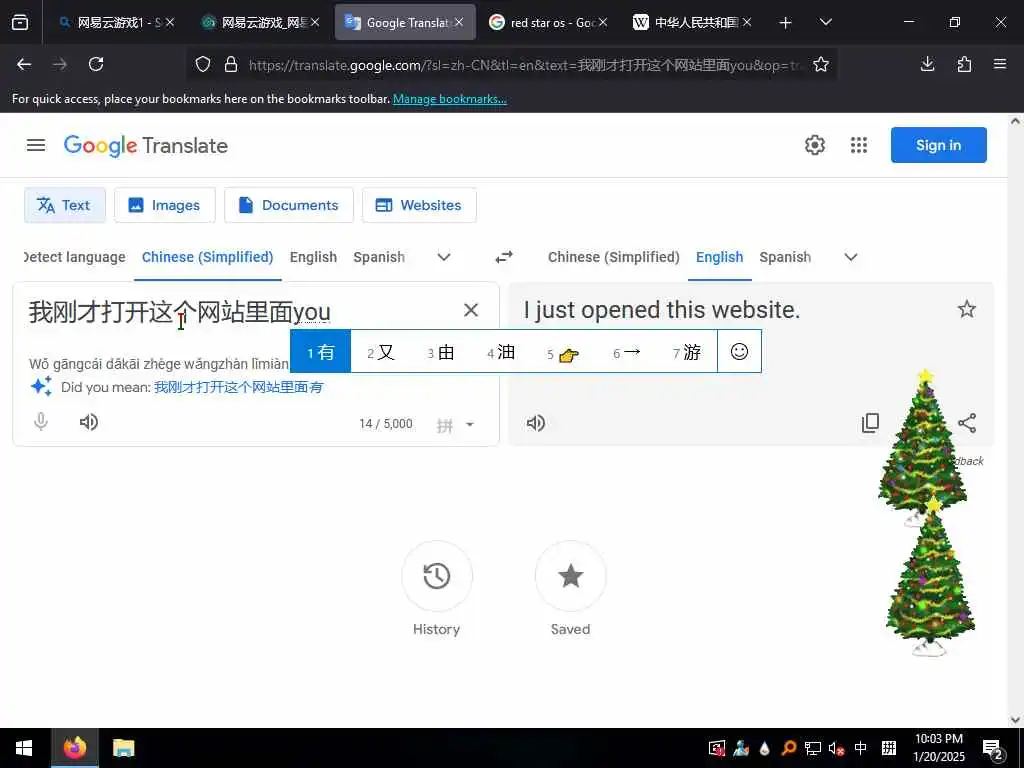
Task: Open File Explorer from taskbar
Action: (x=123, y=748)
